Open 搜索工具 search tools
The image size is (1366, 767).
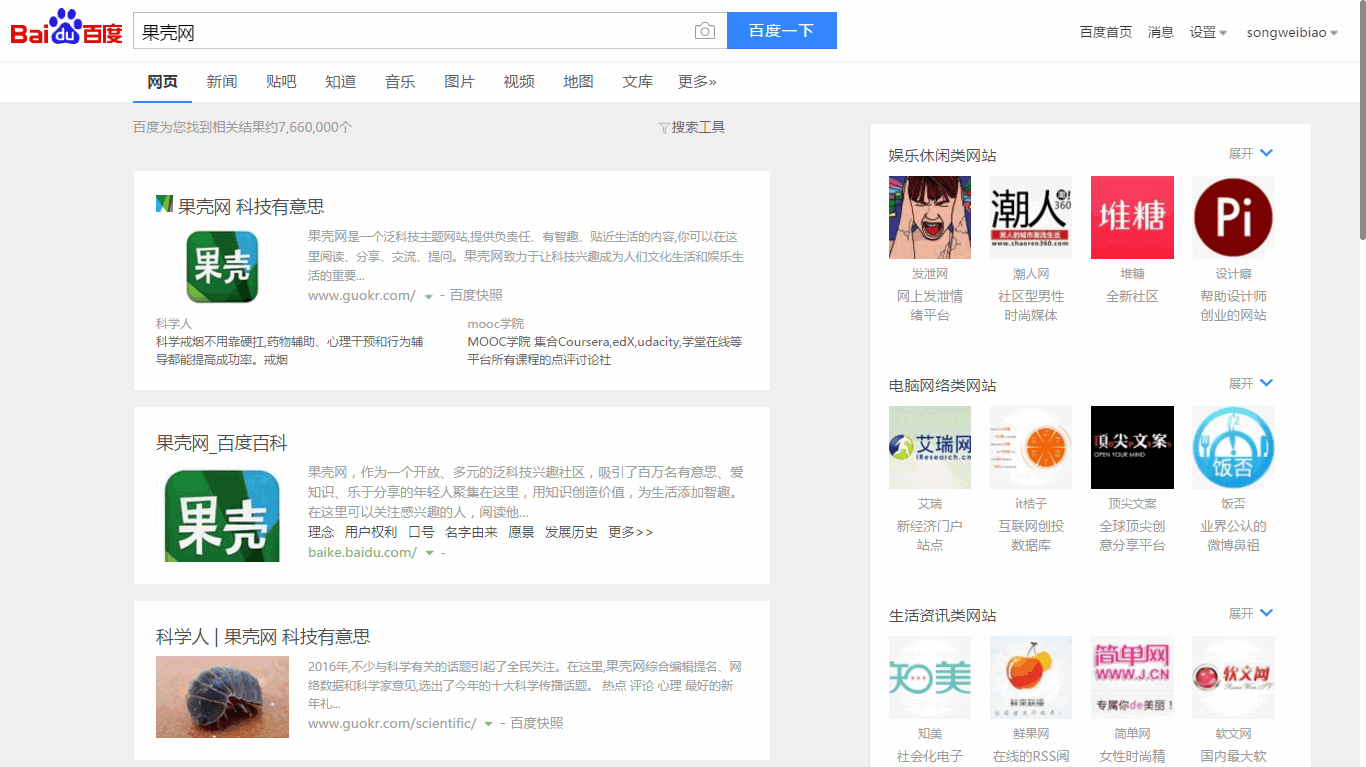click(698, 127)
